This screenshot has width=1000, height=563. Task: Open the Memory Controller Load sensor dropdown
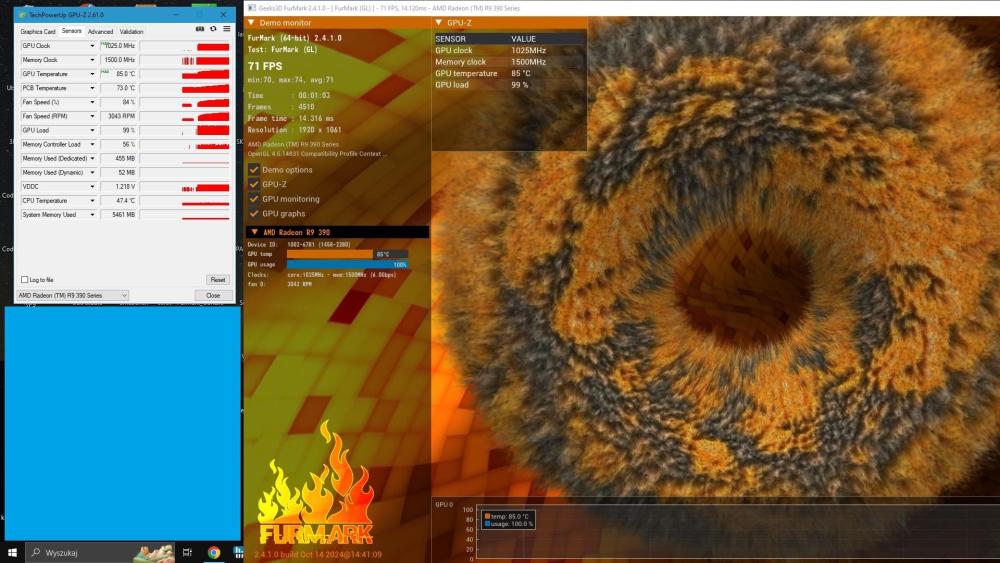(92, 144)
